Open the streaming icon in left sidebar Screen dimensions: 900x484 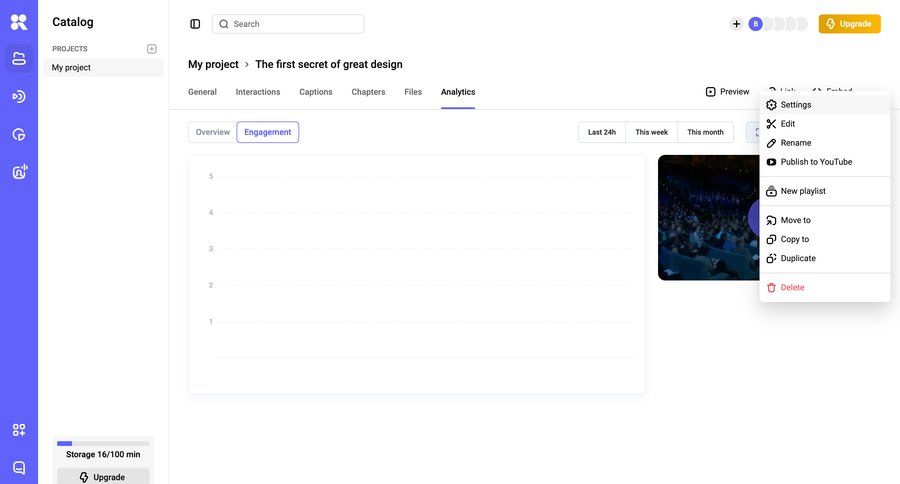point(19,96)
